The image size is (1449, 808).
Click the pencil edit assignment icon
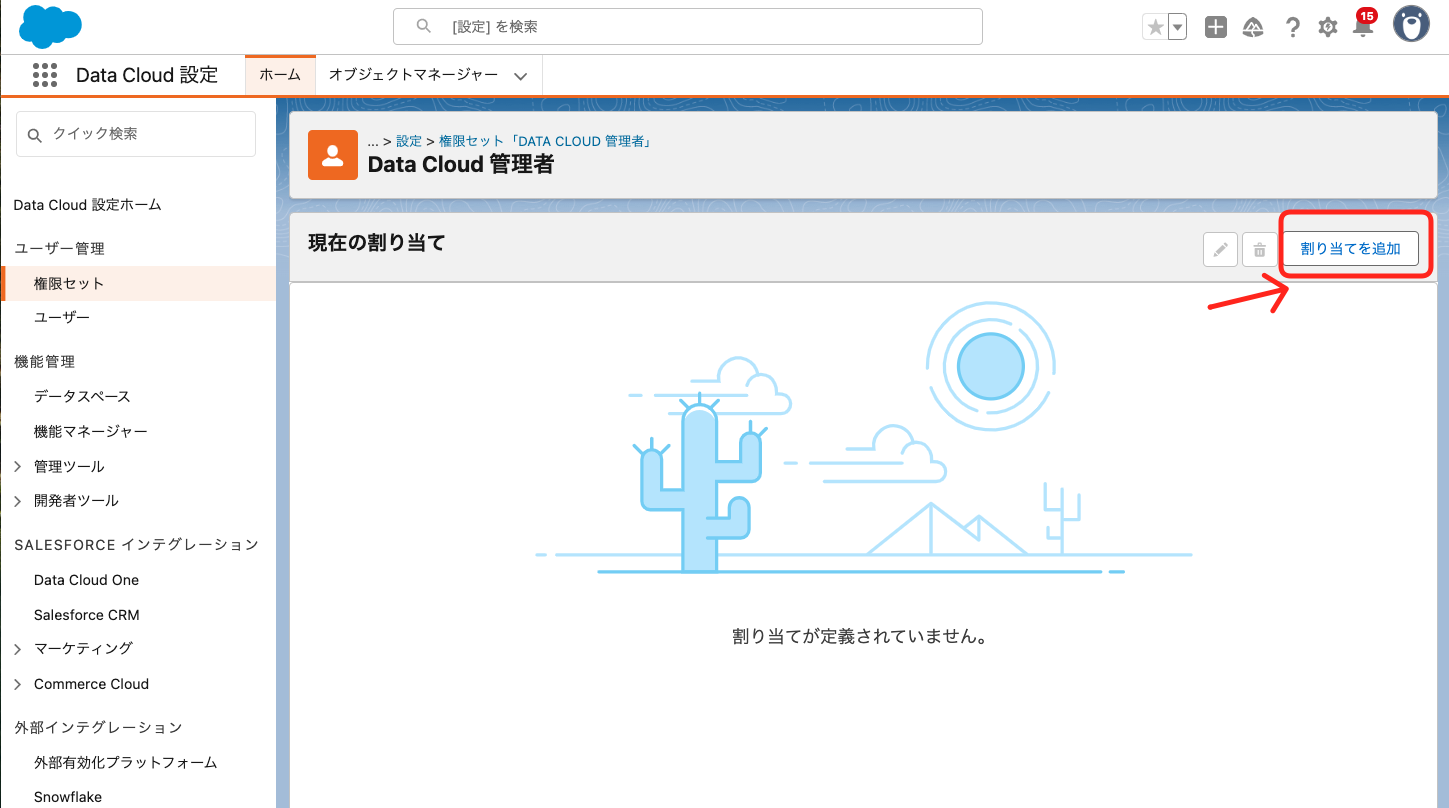[1220, 250]
